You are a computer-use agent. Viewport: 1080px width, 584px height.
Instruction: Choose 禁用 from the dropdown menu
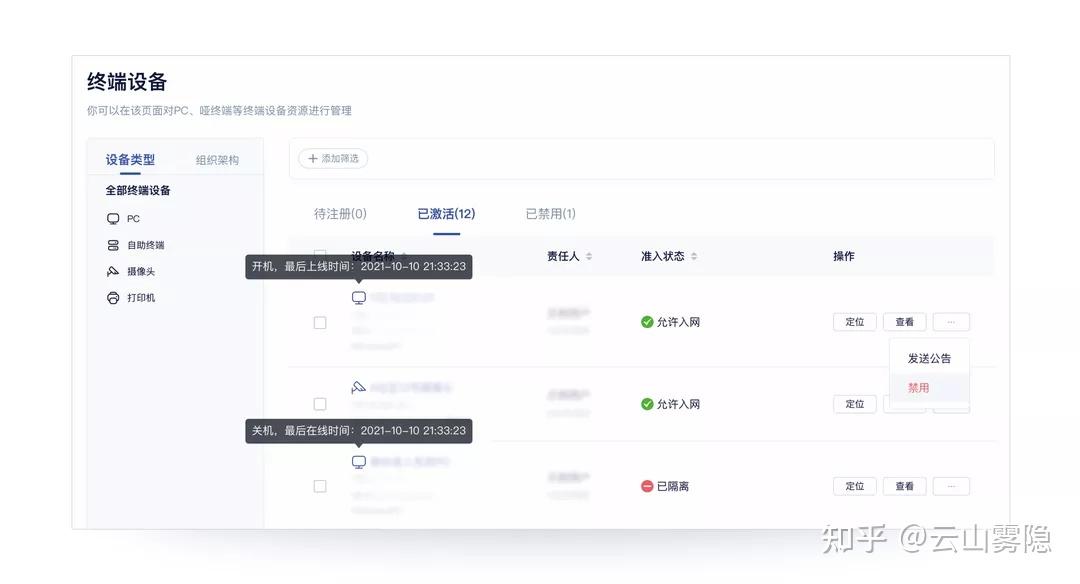918,388
